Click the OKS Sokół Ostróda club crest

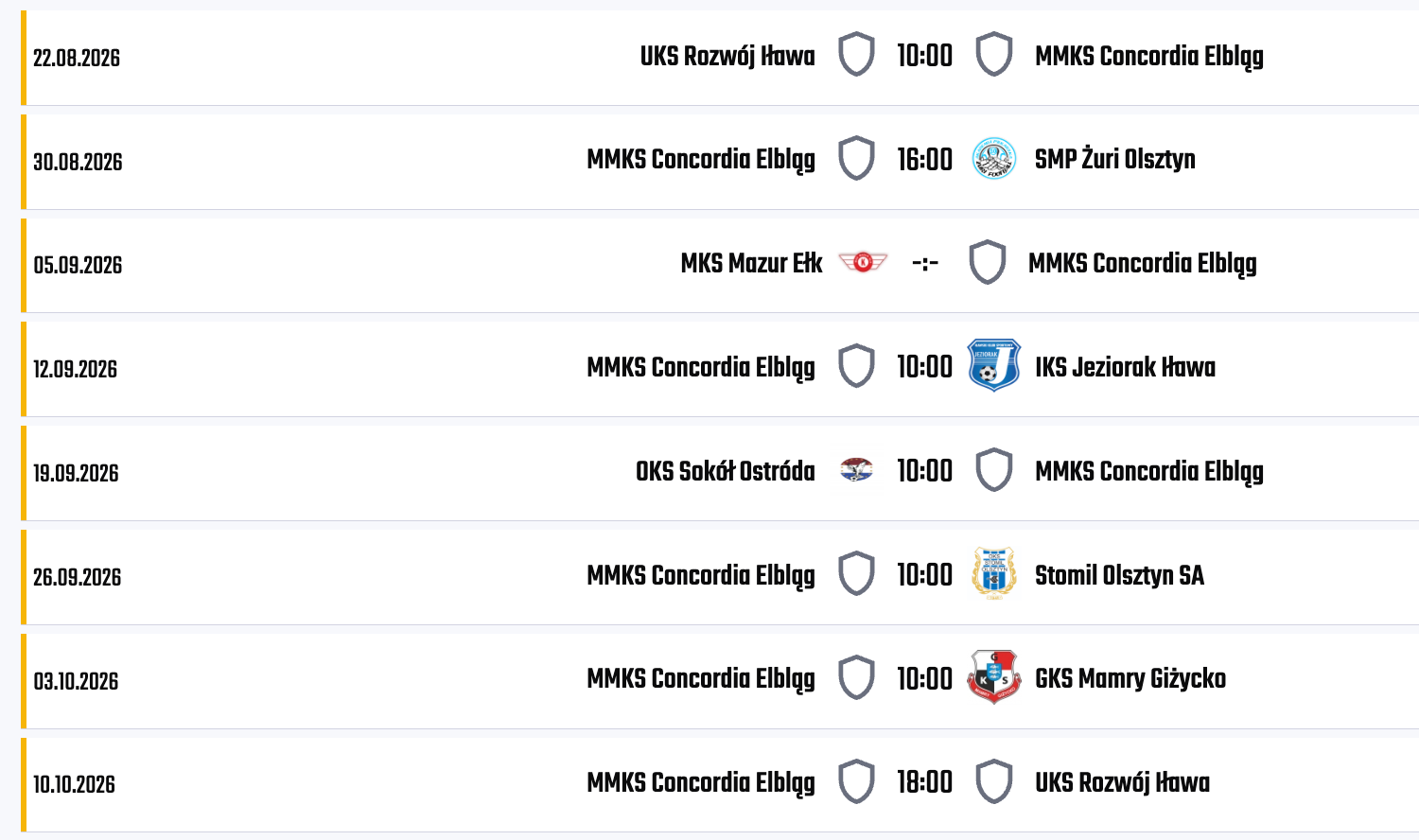pyautogui.click(x=856, y=470)
